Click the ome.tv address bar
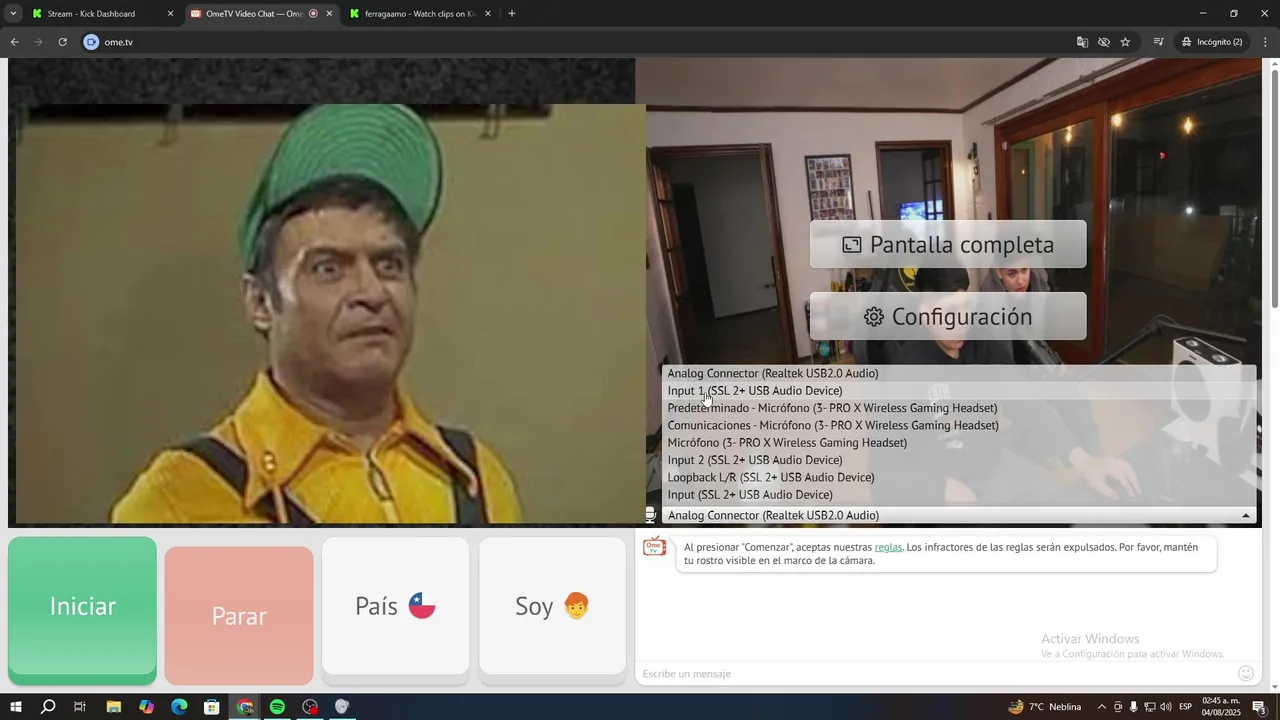1280x720 pixels. [x=580, y=42]
